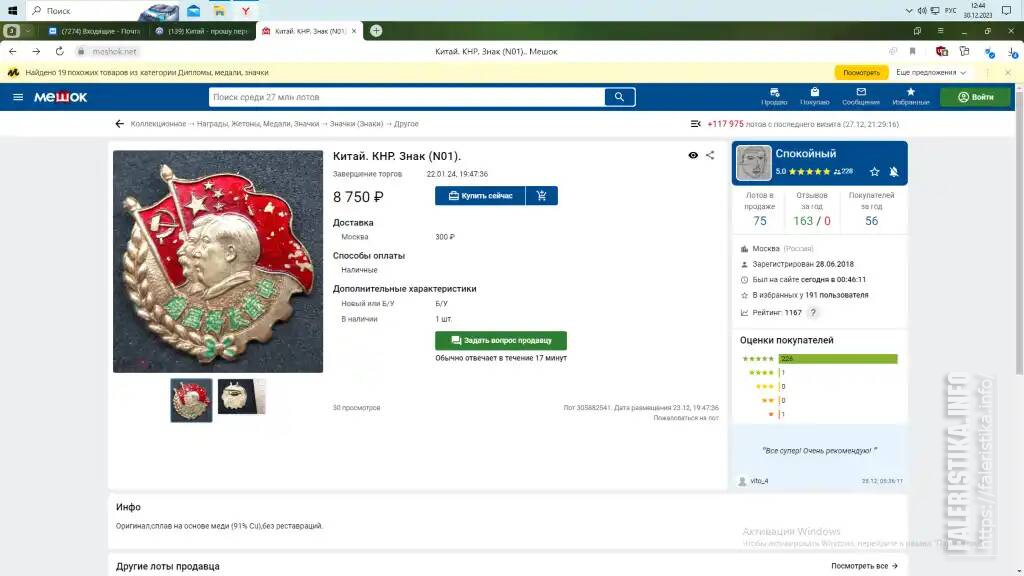
Task: Add seller Спокойный to favorites star
Action: coord(874,172)
